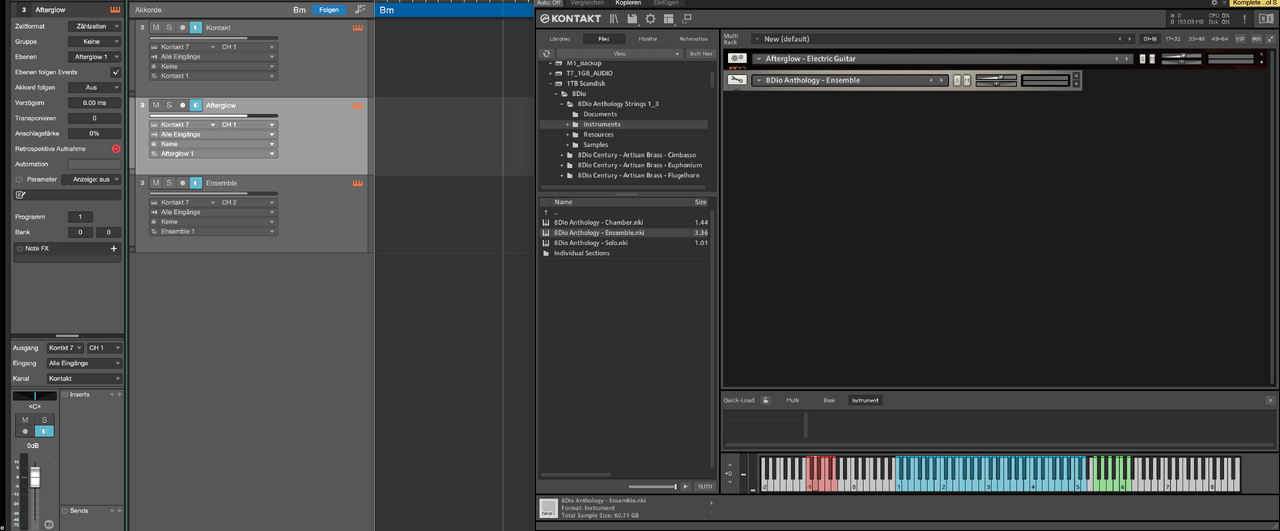1280x531 pixels.
Task: Open Zeitformat Zählzeiten dropdown
Action: [x=95, y=26]
